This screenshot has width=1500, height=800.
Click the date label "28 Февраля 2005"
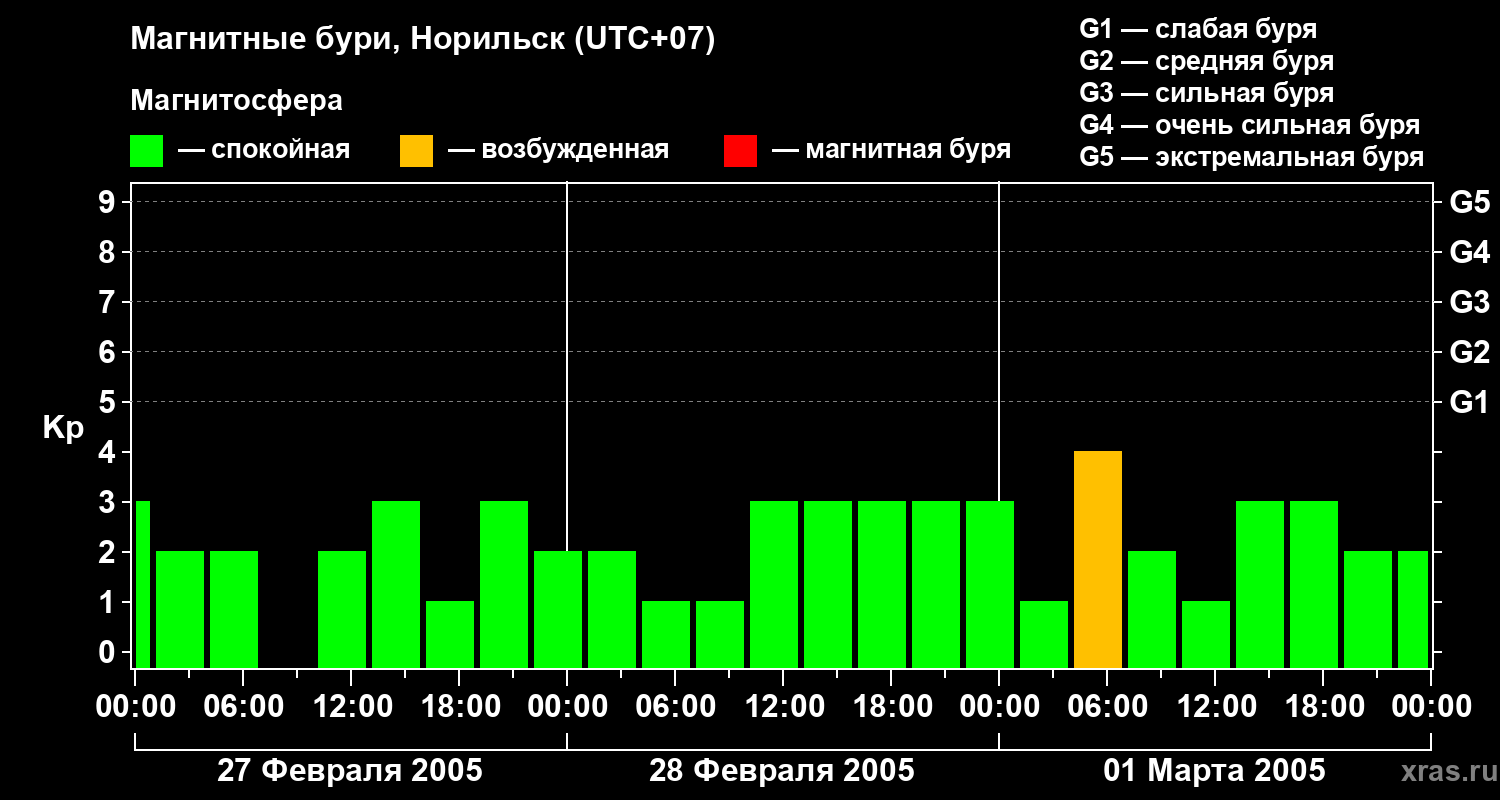[782, 771]
